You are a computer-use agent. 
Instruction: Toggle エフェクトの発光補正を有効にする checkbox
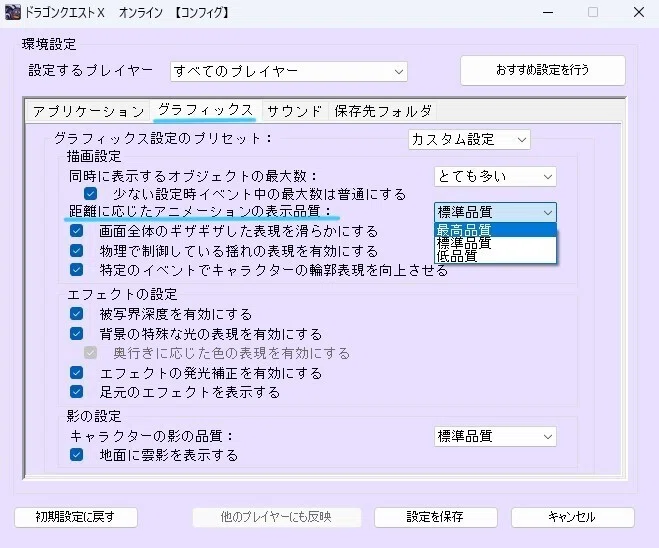pyautogui.click(x=76, y=373)
